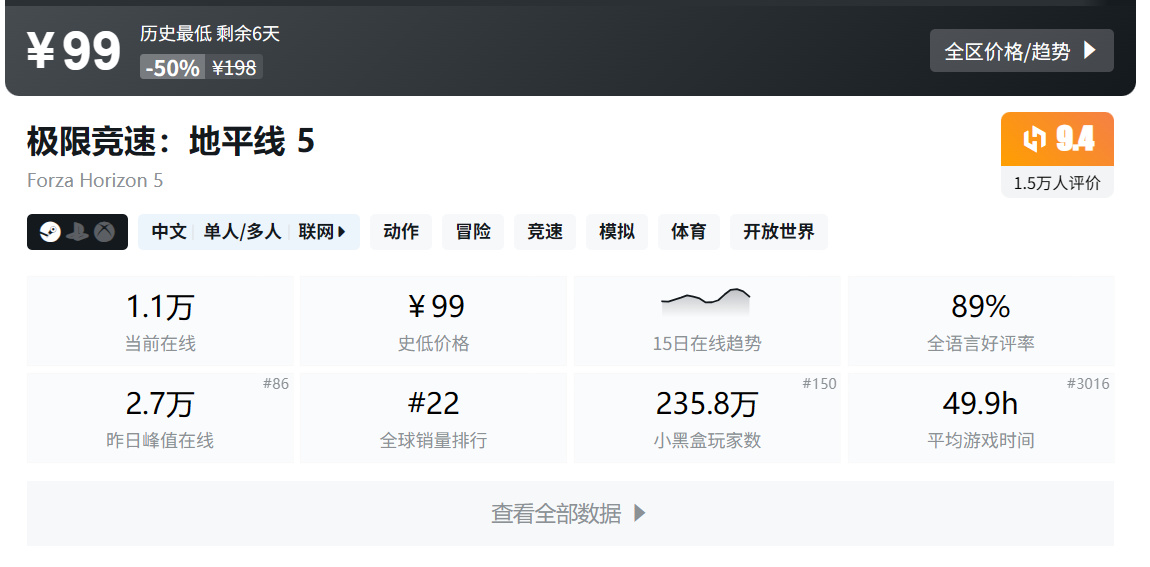The width and height of the screenshot is (1150, 567).
Task: Click the struck-through ¥198 original price
Action: (234, 67)
